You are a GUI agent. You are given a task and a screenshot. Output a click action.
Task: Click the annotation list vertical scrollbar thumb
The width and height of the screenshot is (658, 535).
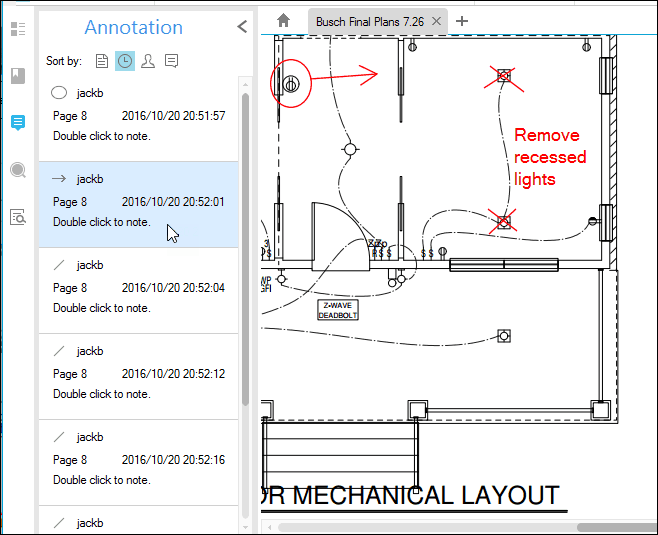245,250
